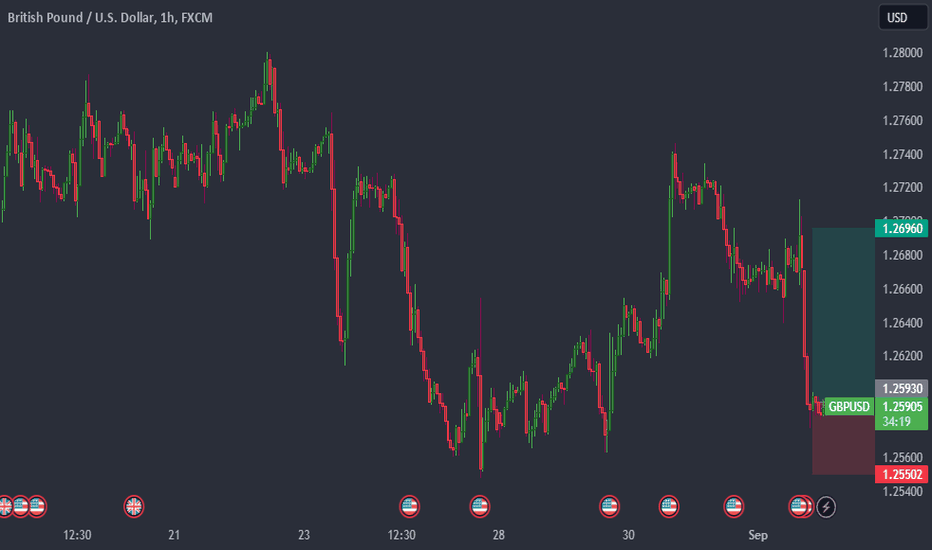Open the partially hidden UK flag at chart edge

(4, 507)
